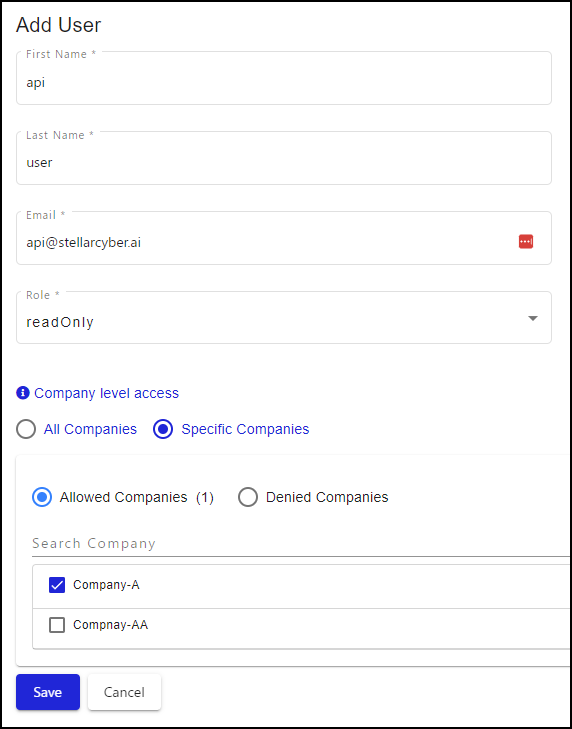Viewport: 572px width, 729px height.
Task: Click the Compnay-AA list row label
Action: click(x=111, y=625)
